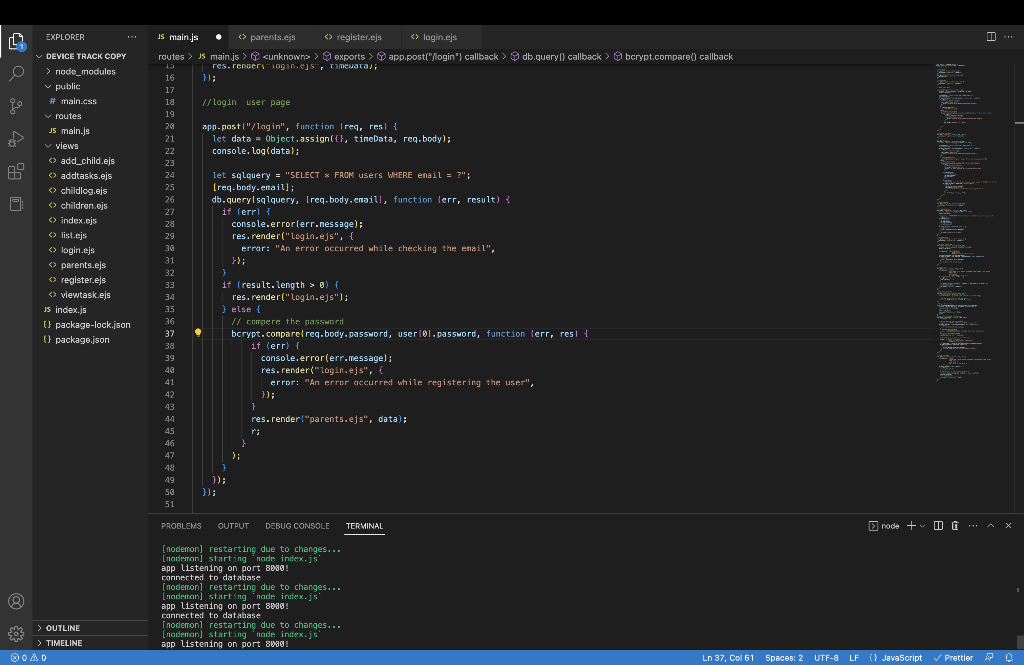Toggle the split editor layout button
This screenshot has height=665, width=1024.
click(991, 37)
